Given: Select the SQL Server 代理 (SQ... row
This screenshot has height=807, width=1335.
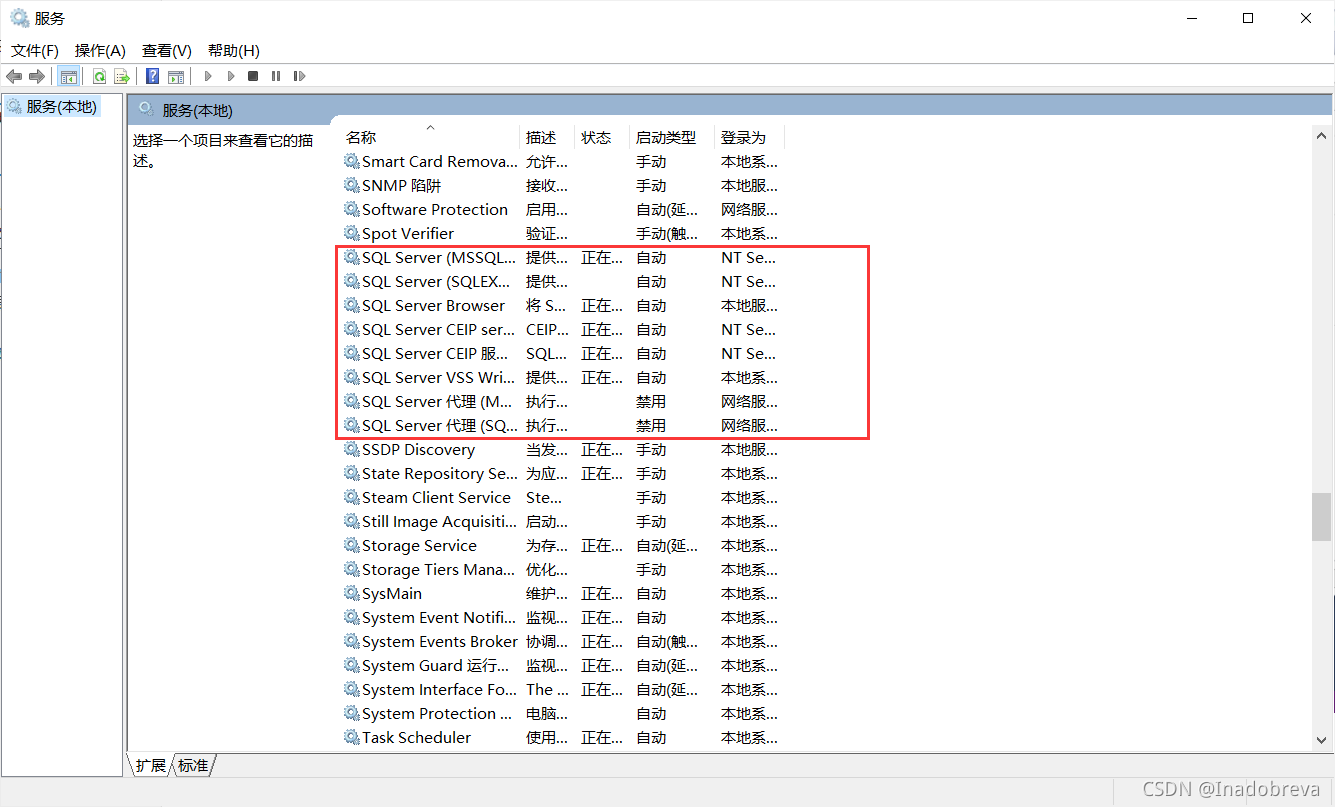Looking at the screenshot, I should tap(561, 425).
